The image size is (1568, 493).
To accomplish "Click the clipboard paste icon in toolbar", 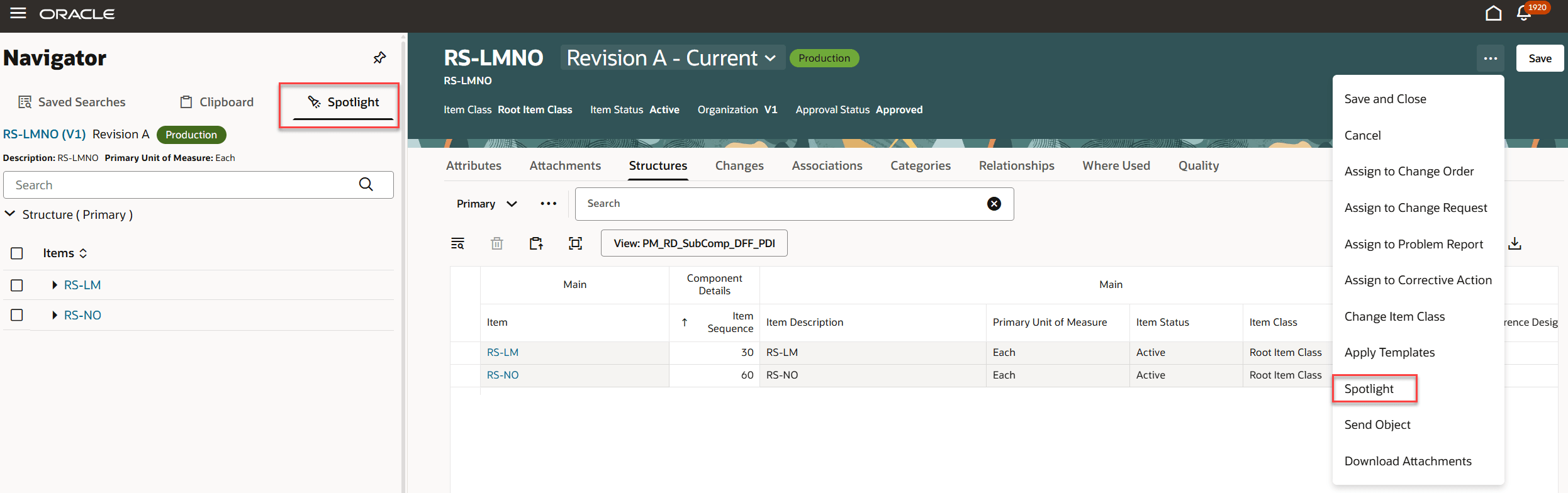I will [536, 243].
